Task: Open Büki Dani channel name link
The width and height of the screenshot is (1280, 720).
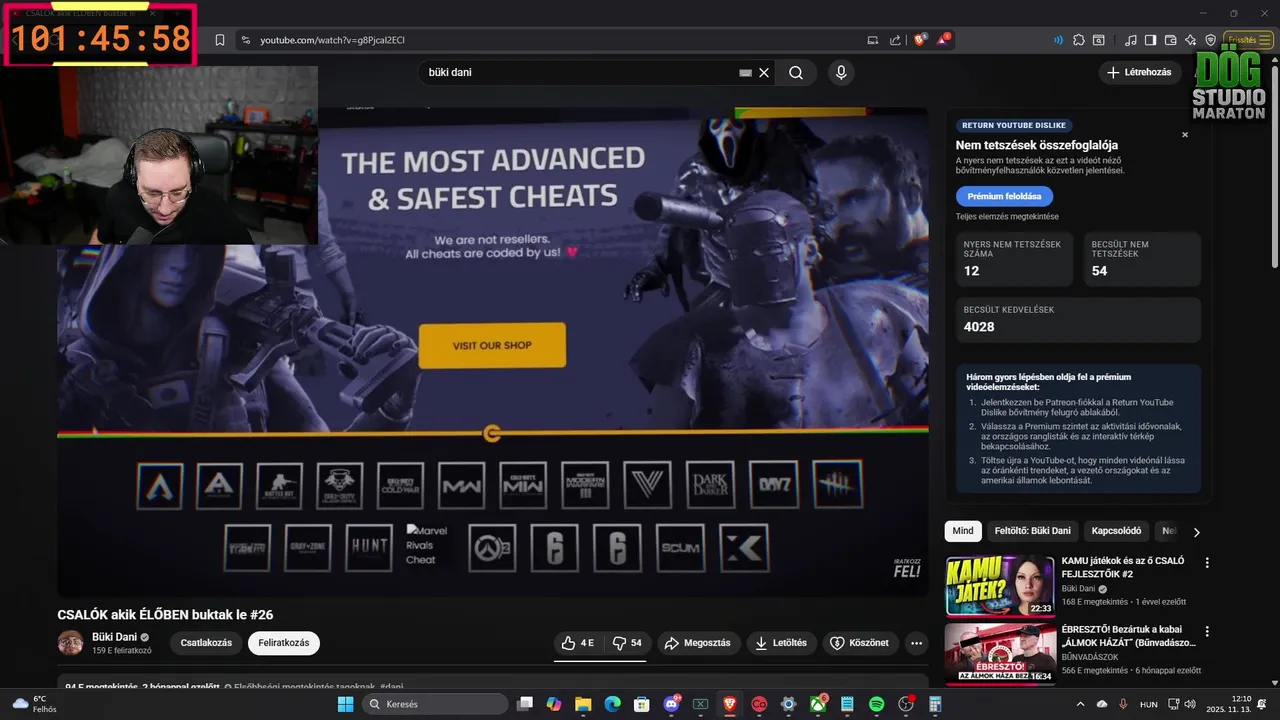Action: [114, 637]
